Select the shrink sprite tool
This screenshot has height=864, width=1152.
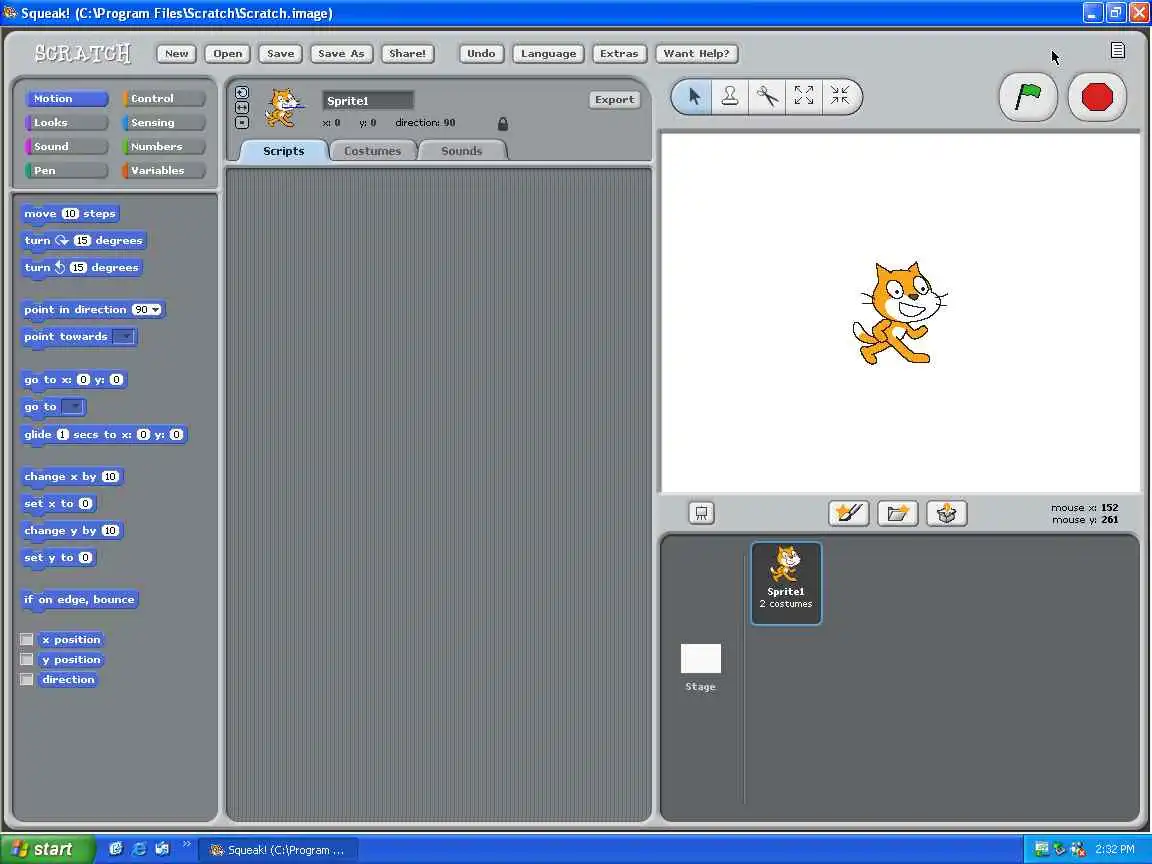coord(840,96)
